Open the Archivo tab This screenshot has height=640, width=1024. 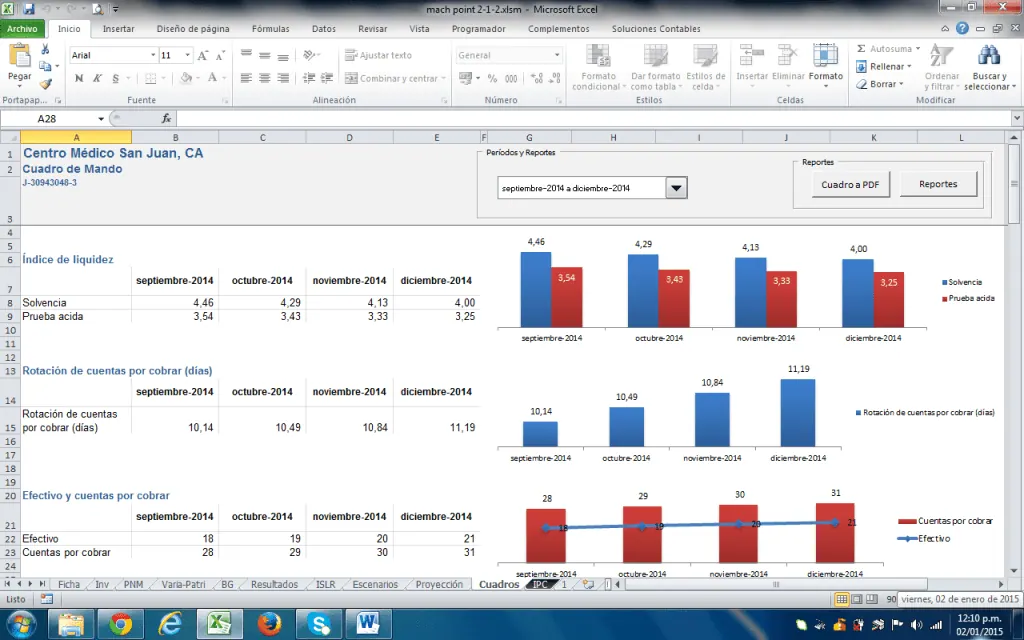(x=23, y=29)
